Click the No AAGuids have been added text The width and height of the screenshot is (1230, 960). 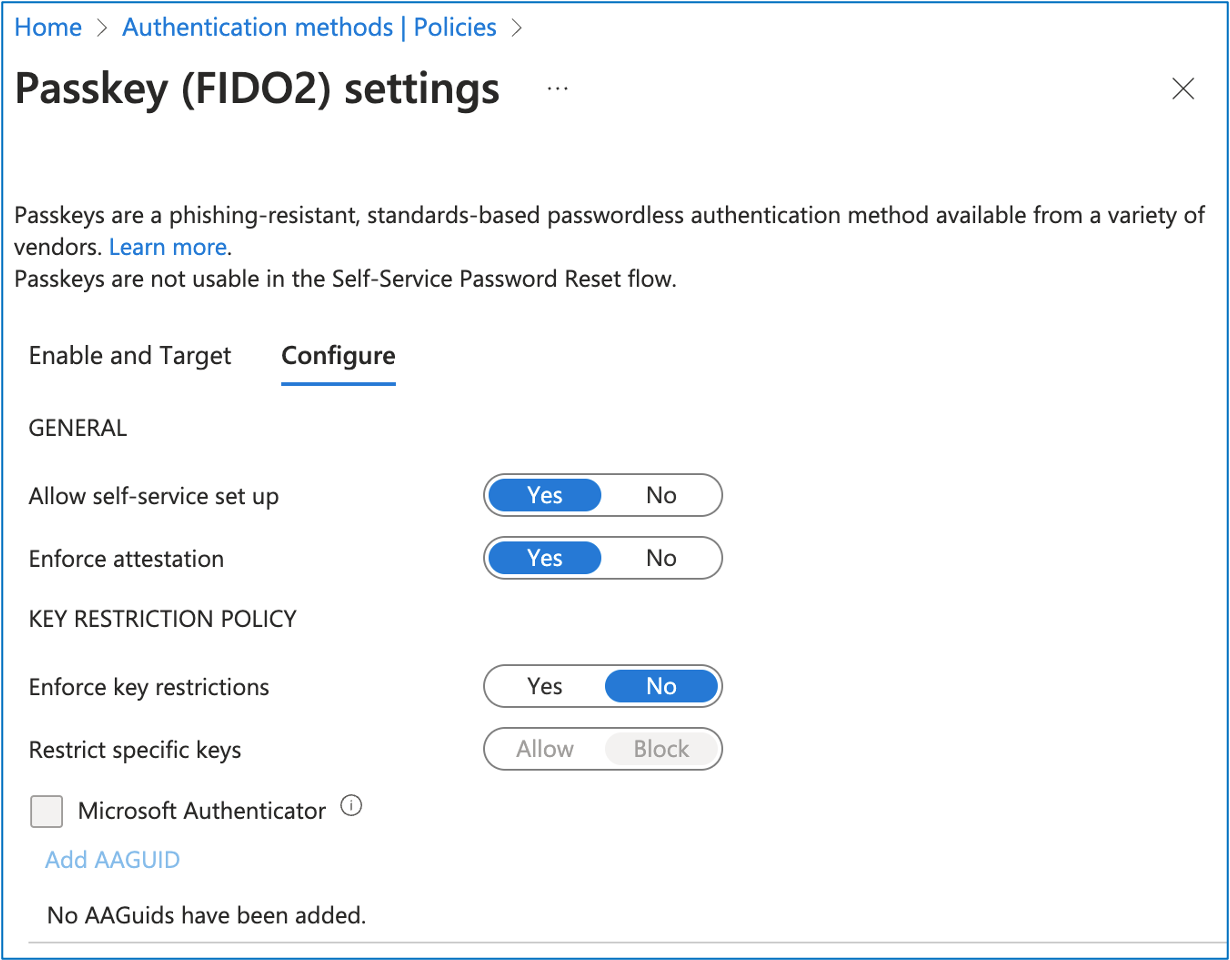(204, 915)
